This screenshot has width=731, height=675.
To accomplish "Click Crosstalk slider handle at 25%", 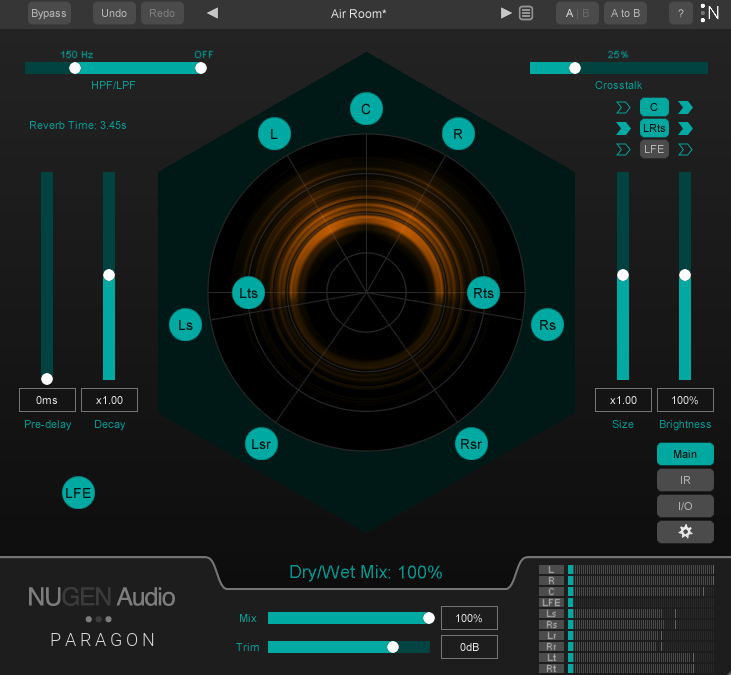I will click(x=575, y=68).
